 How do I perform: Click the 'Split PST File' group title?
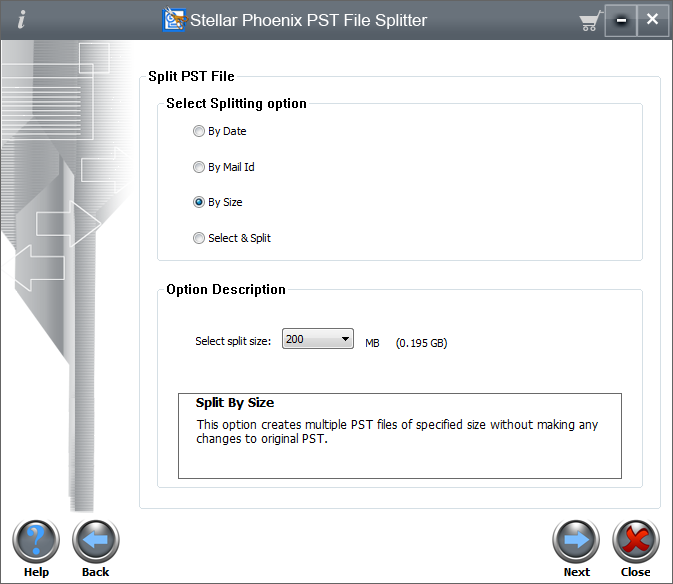pyautogui.click(x=191, y=76)
